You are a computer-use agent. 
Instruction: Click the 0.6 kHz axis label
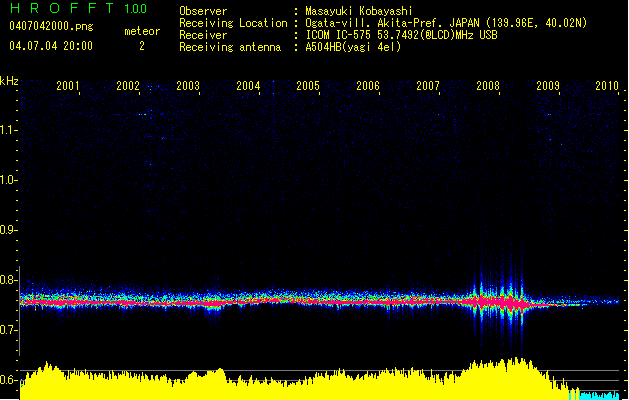pos(8,380)
